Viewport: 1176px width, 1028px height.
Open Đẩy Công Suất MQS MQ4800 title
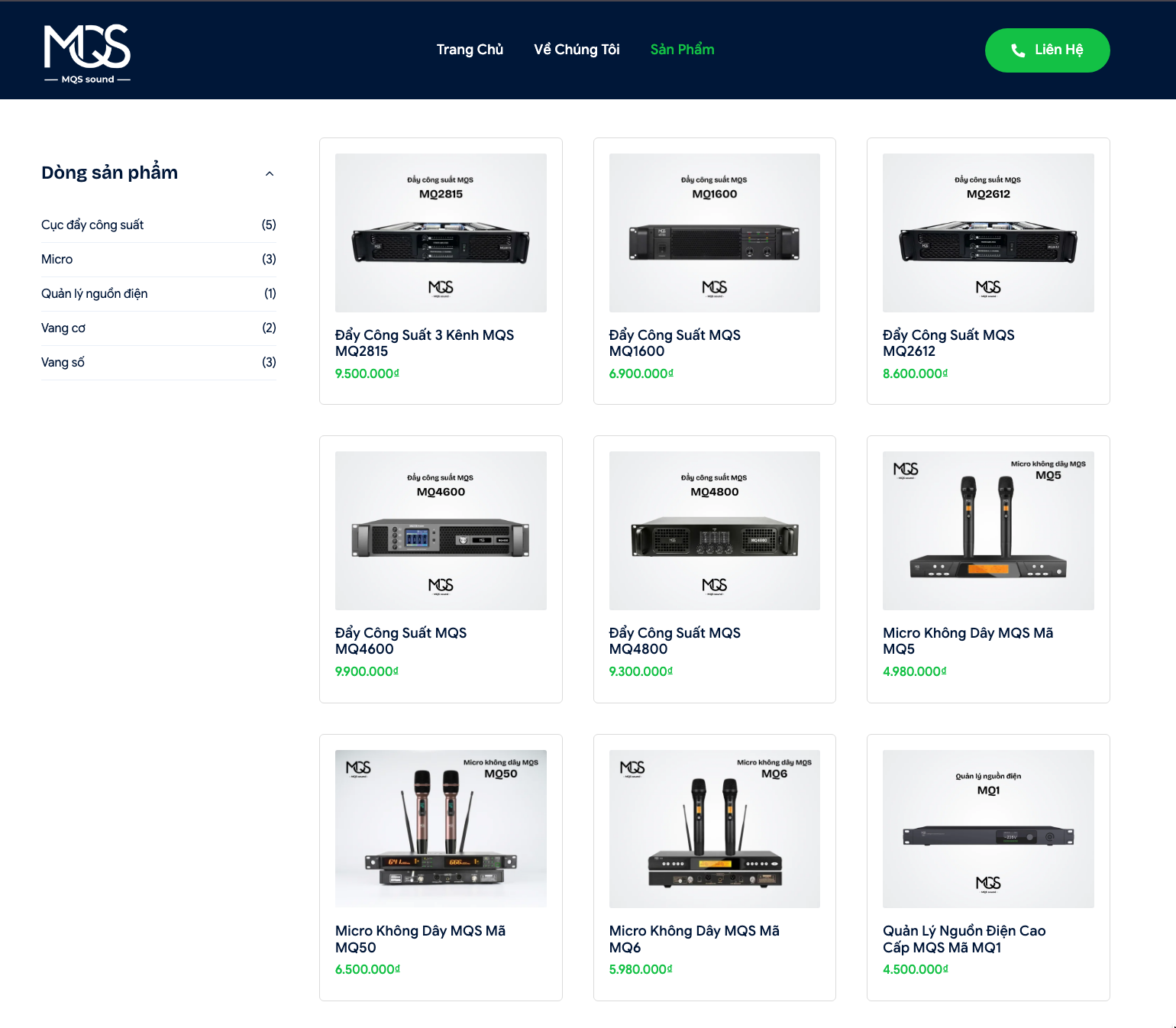point(675,641)
